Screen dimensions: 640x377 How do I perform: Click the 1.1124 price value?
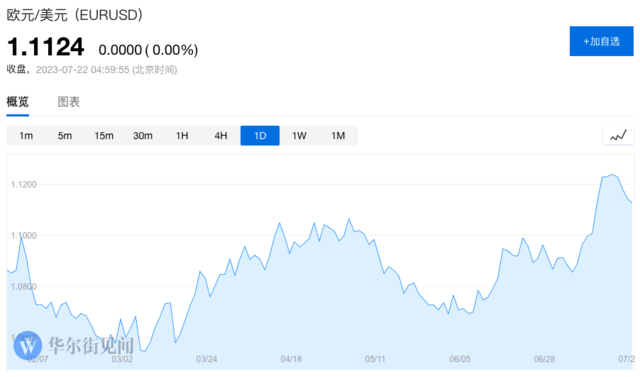coord(46,47)
